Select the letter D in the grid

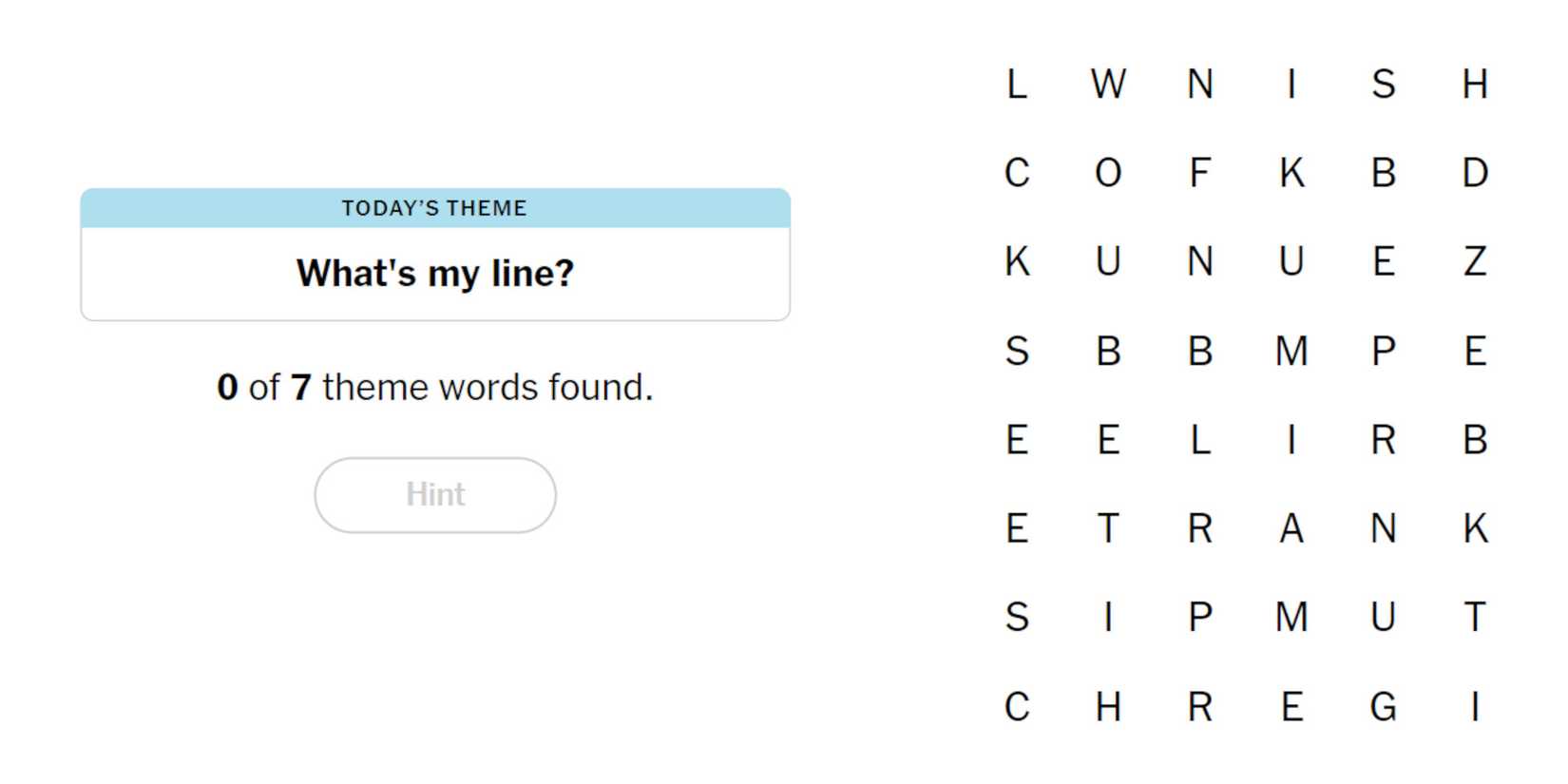coord(1474,173)
